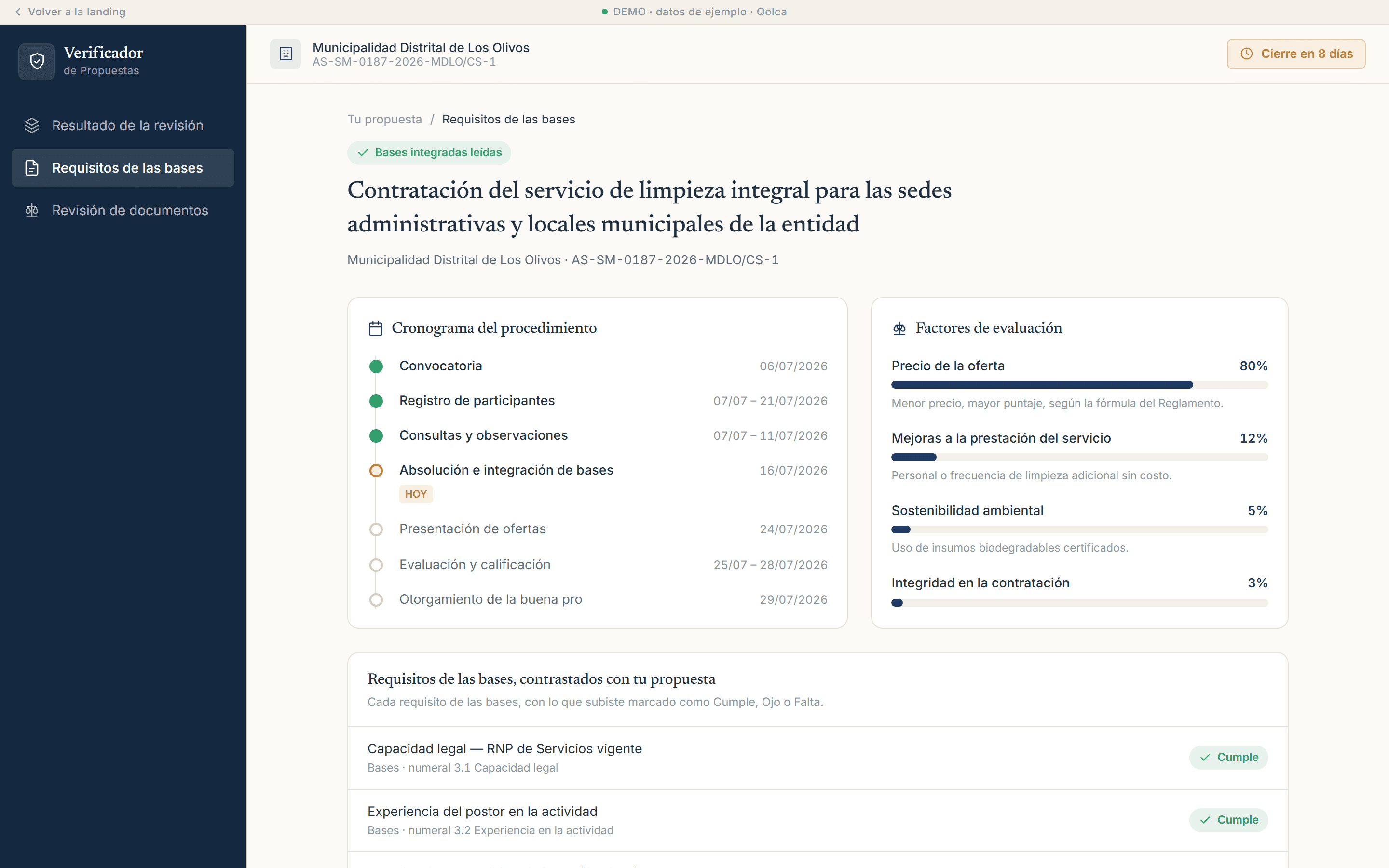Viewport: 1389px width, 868px height.
Task: Click the document icon next to Requisitos de las bases
Action: [x=32, y=168]
